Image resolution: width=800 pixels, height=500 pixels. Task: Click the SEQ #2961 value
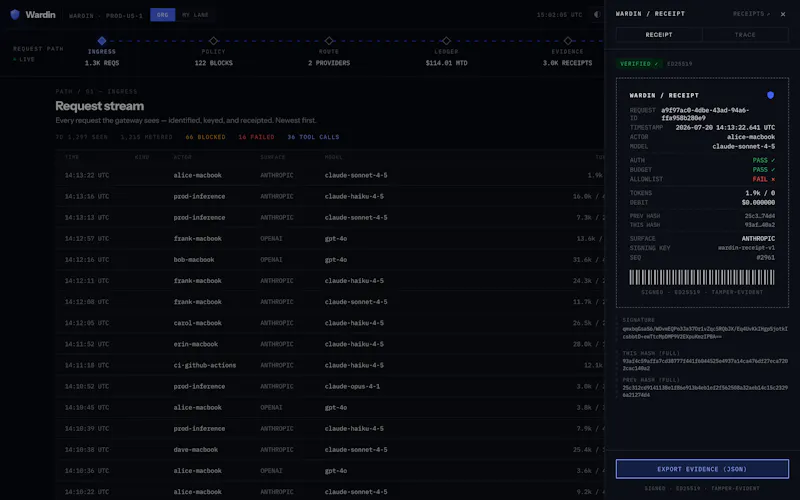coord(765,258)
